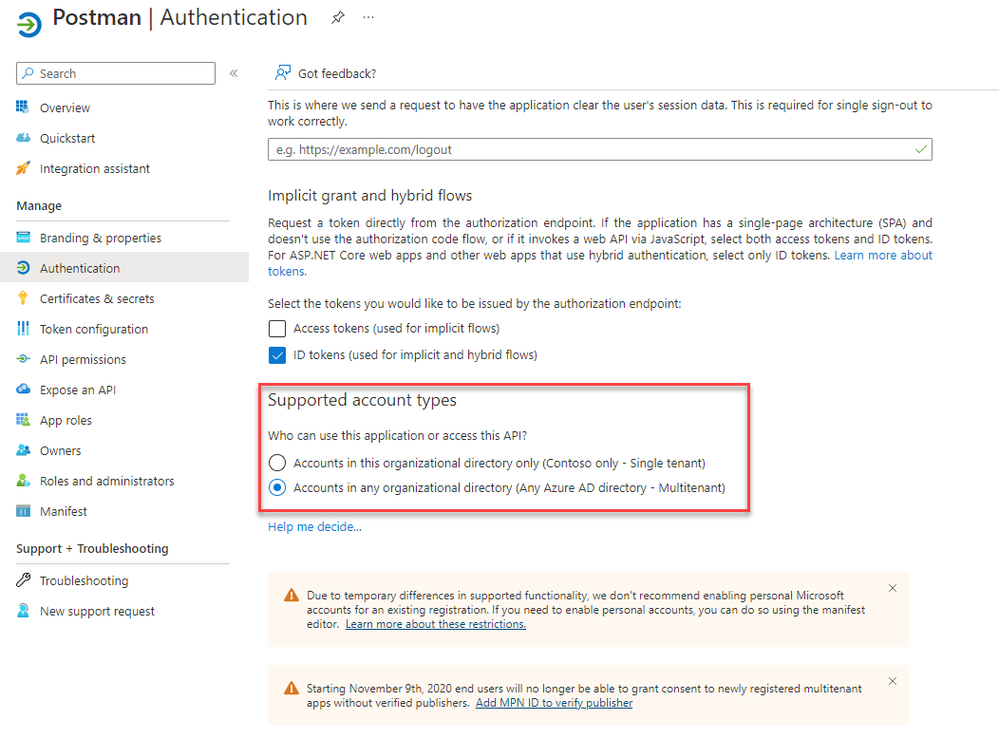This screenshot has height=742, width=999.
Task: Click the Token configuration bars icon
Action: [23, 328]
